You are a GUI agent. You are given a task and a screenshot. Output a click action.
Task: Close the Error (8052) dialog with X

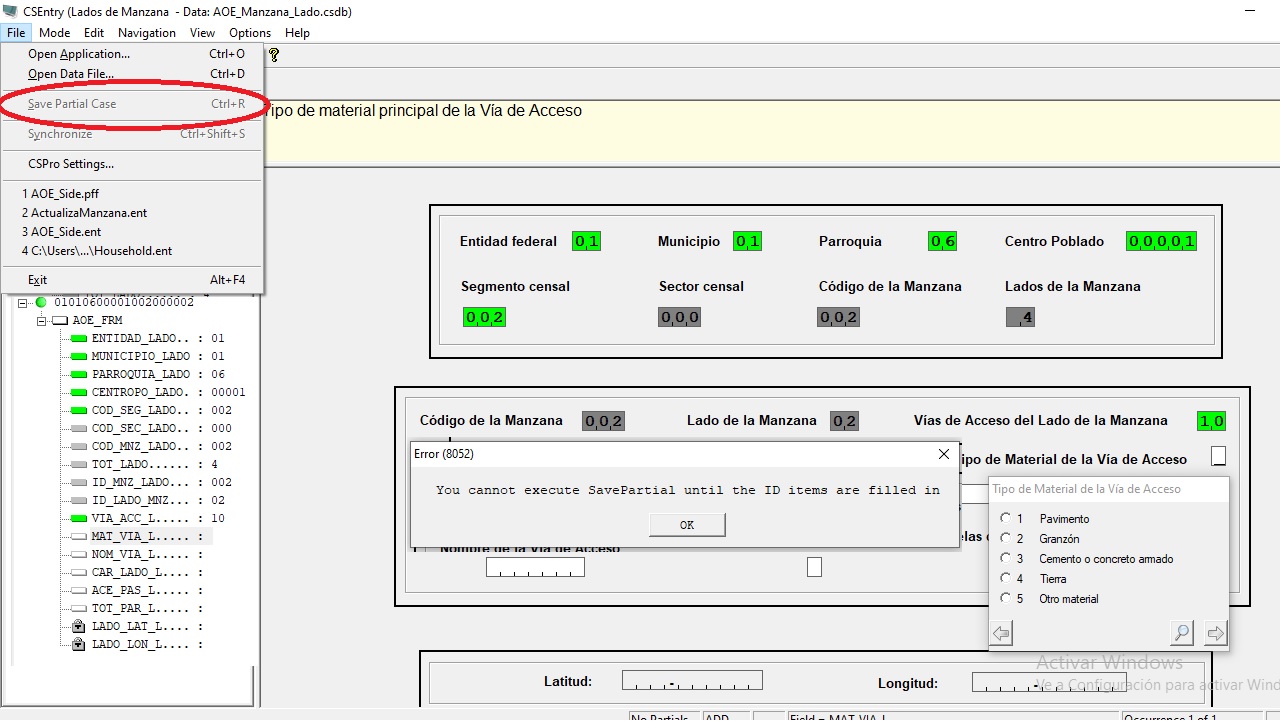click(943, 454)
